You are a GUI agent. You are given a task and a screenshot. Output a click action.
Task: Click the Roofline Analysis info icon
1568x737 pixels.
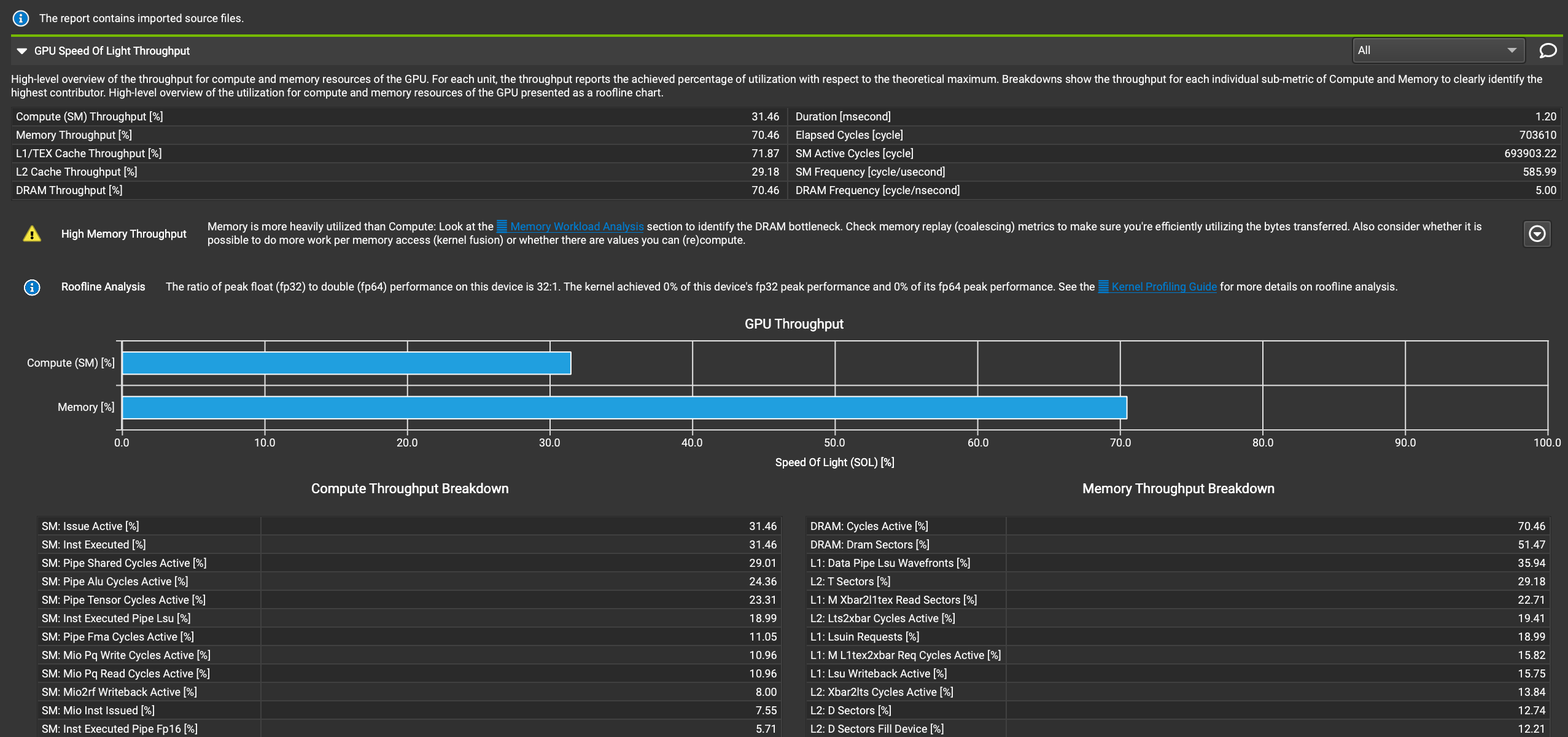(x=32, y=287)
